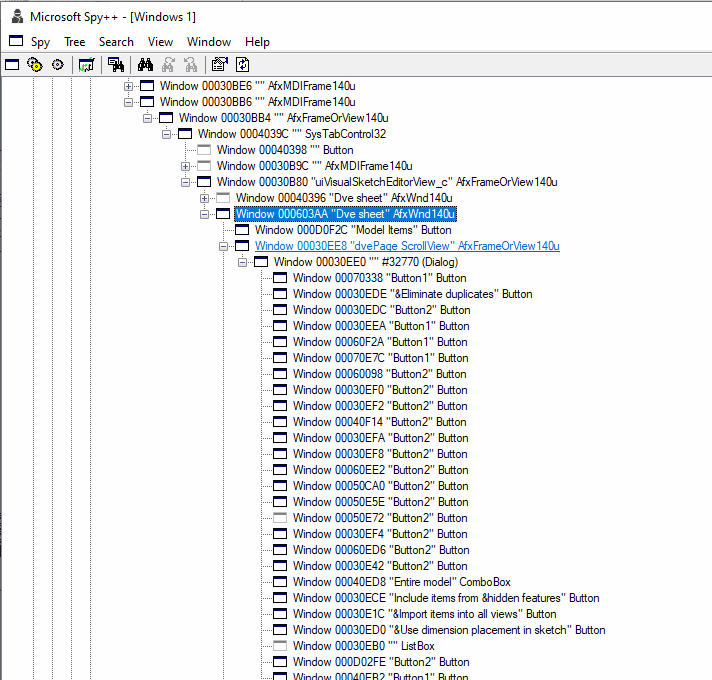The width and height of the screenshot is (712, 680).
Task: Select row Window 00030EF2 "Button2" Button
Action: 380,406
